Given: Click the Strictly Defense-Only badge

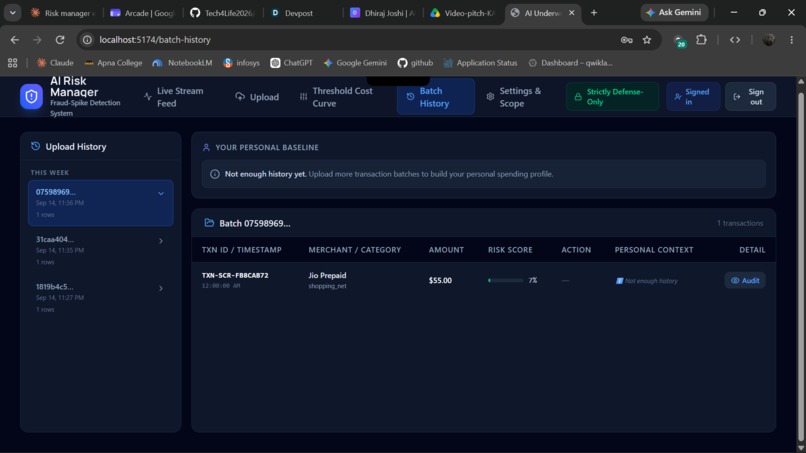Looking at the screenshot, I should [612, 97].
